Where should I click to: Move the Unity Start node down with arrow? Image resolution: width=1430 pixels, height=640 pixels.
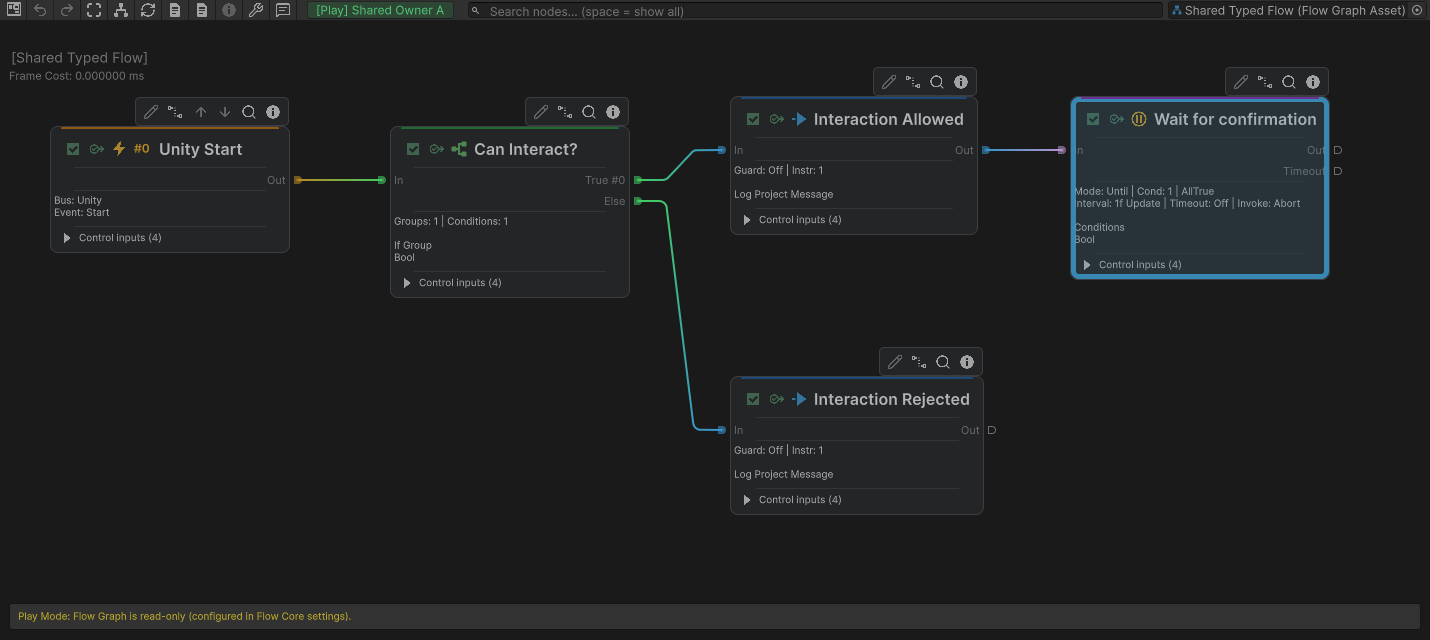point(225,112)
